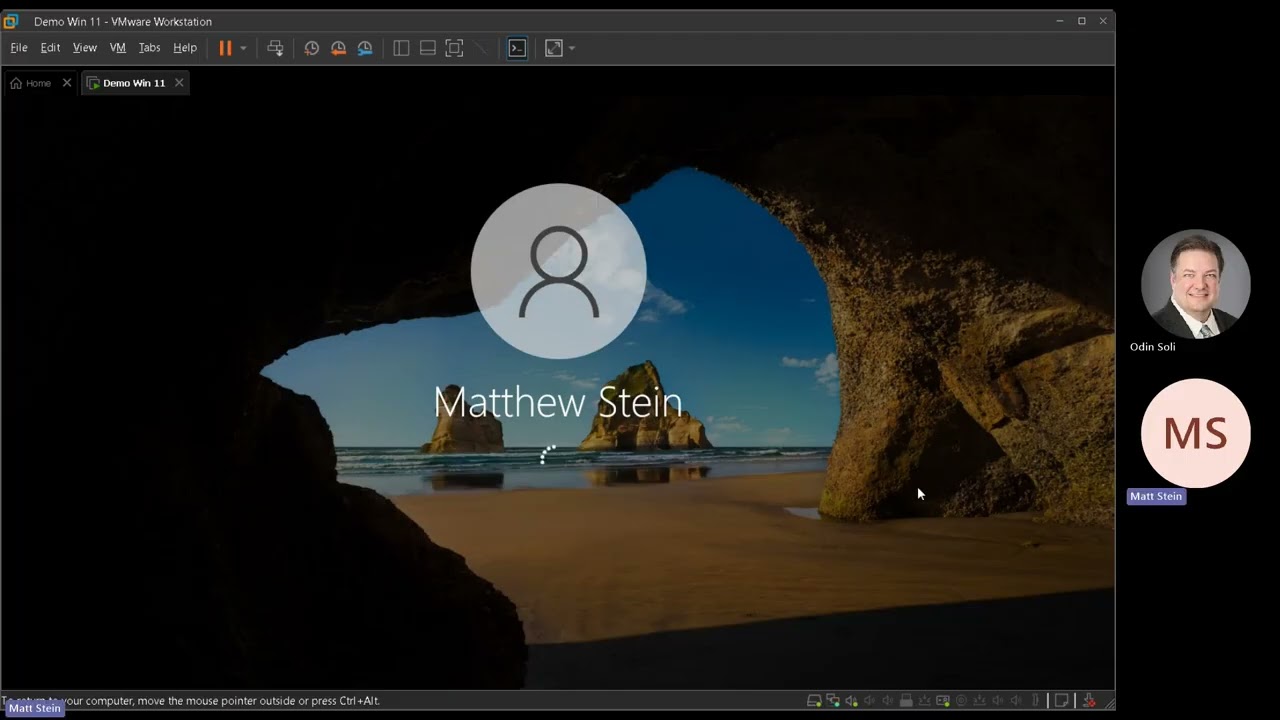Click Odin Soli's participant photo
1280x720 pixels.
pos(1195,284)
